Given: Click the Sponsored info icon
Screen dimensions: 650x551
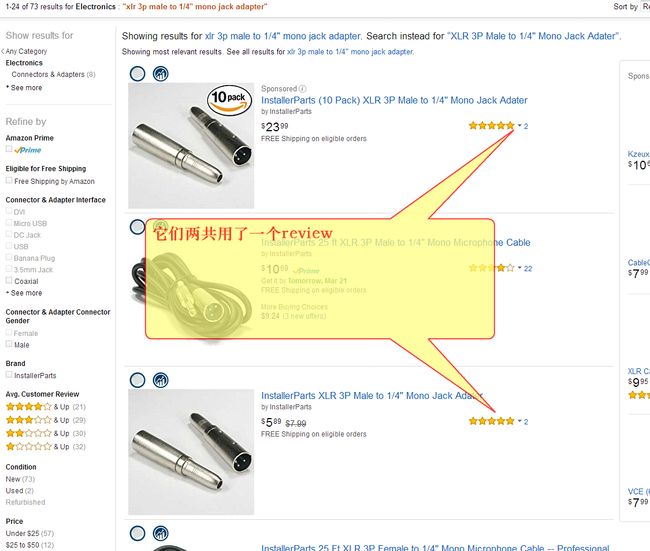Looking at the screenshot, I should point(303,89).
